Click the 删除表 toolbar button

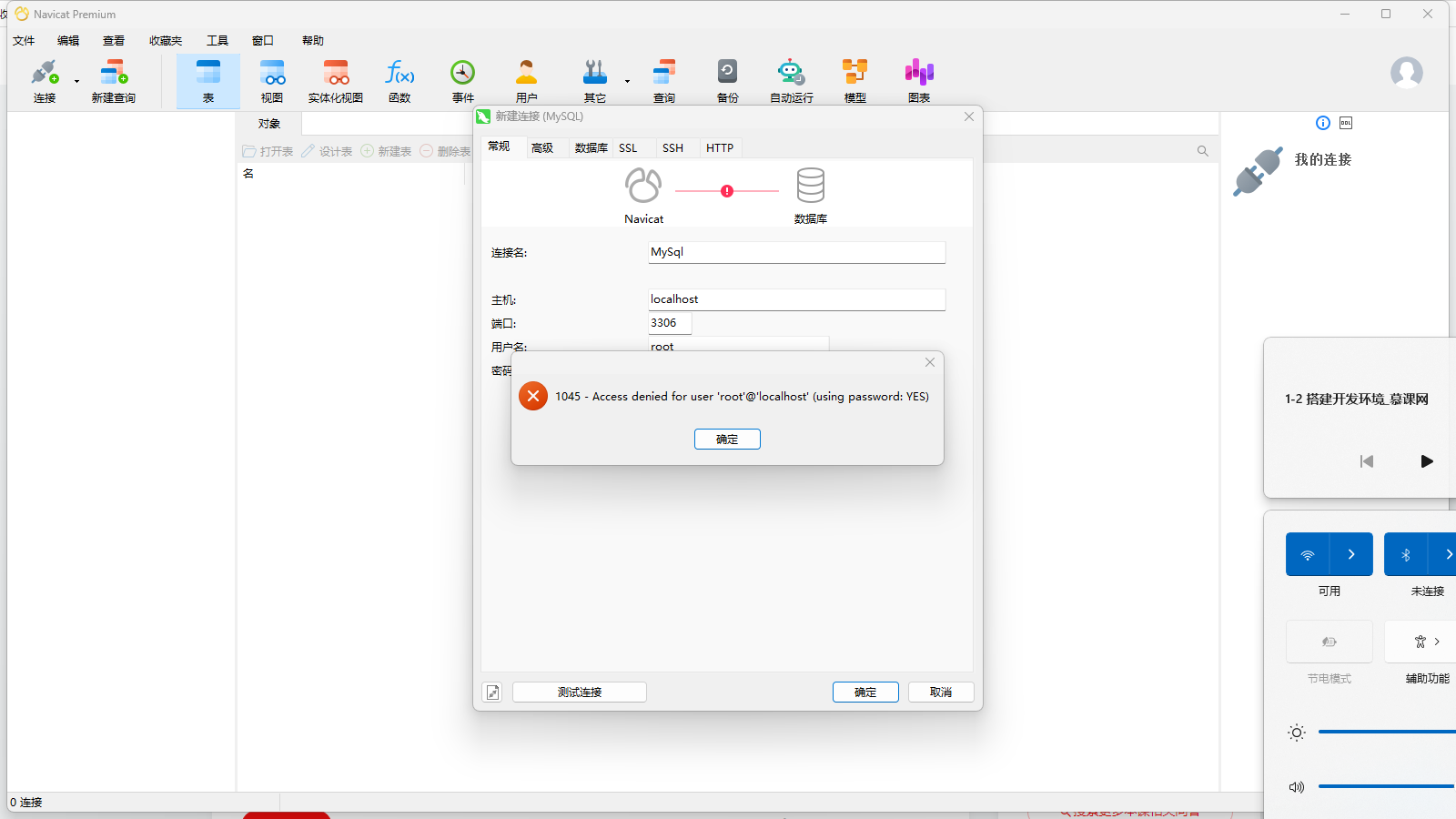tap(445, 151)
